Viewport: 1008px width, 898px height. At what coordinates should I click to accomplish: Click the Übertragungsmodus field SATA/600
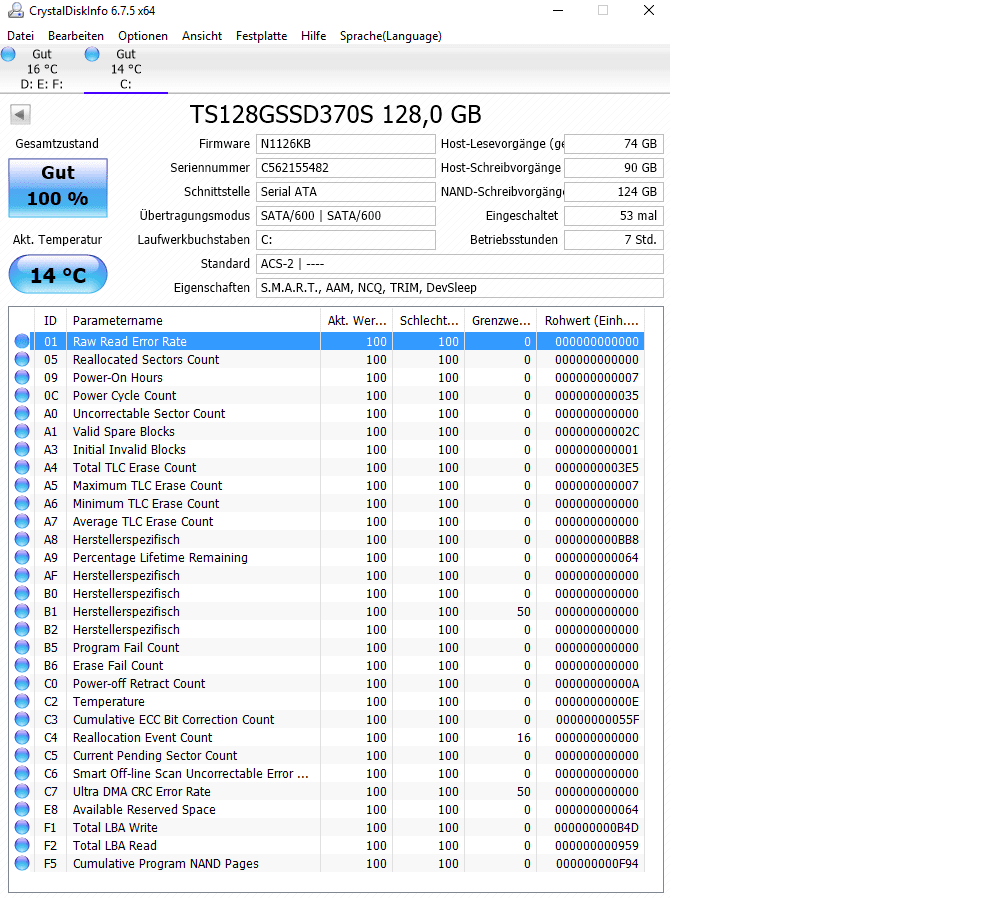tap(346, 216)
